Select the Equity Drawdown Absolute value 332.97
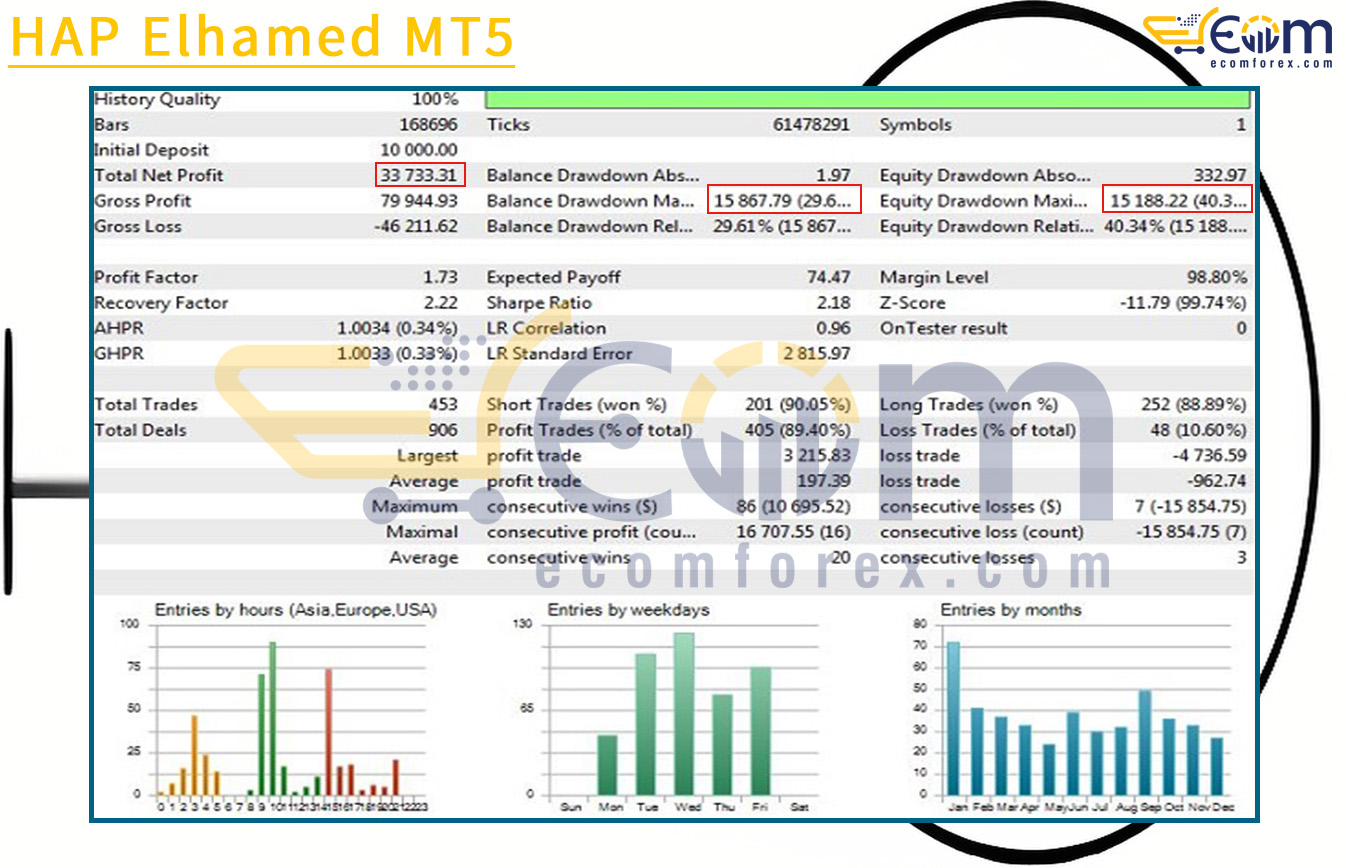1346x868 pixels. pyautogui.click(x=1220, y=175)
